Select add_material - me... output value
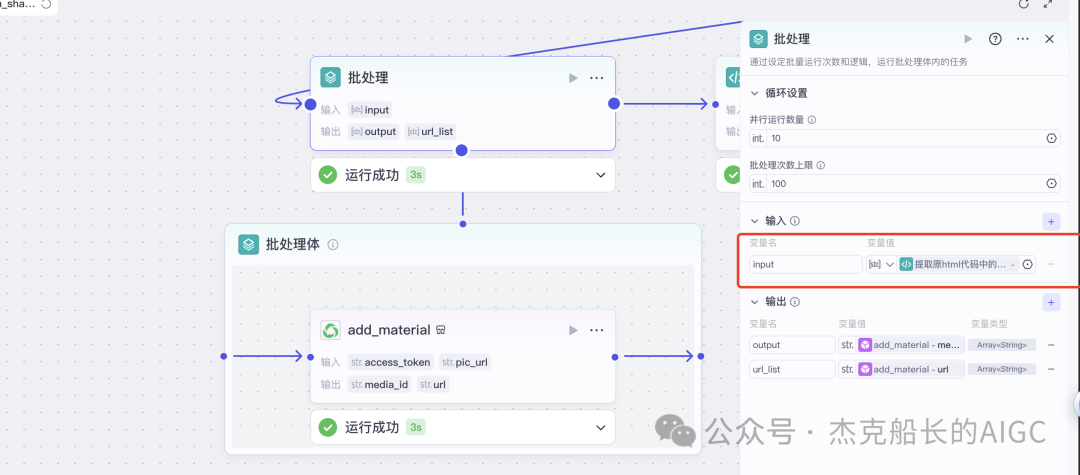The height and width of the screenshot is (475, 1080). [x=910, y=345]
